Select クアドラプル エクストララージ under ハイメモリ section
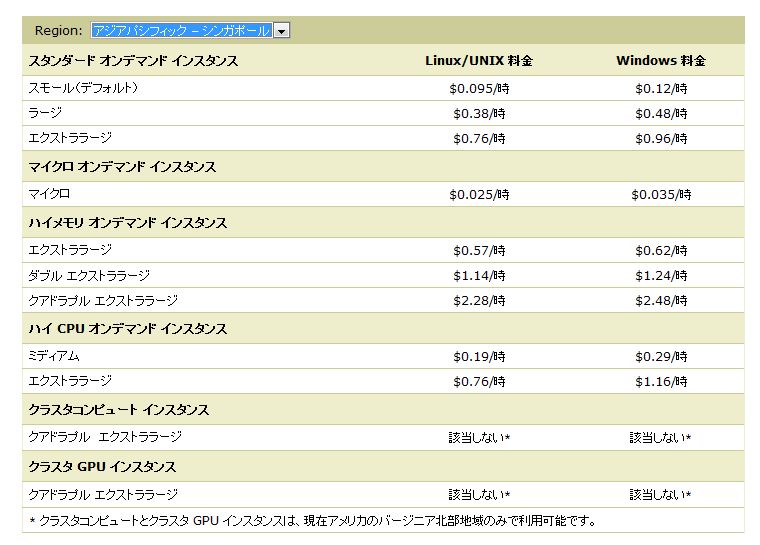The width and height of the screenshot is (760, 545). (103, 301)
